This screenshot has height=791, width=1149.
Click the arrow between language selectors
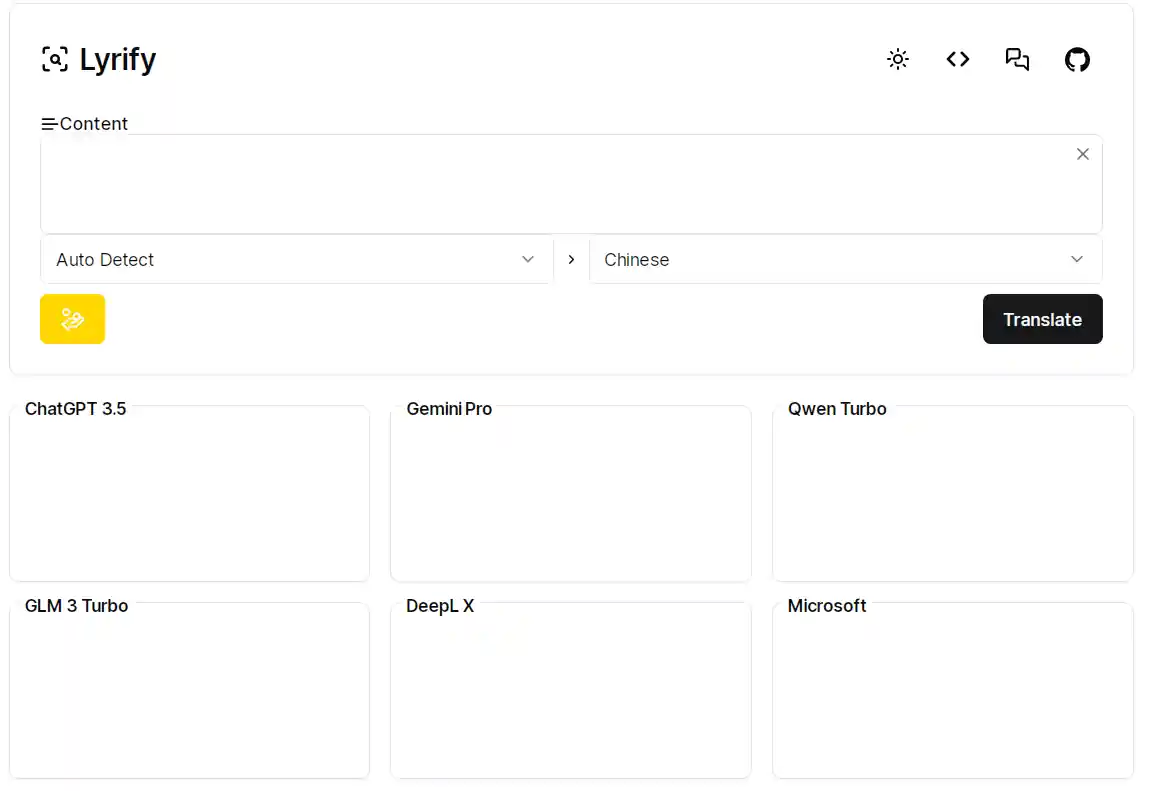click(x=571, y=260)
